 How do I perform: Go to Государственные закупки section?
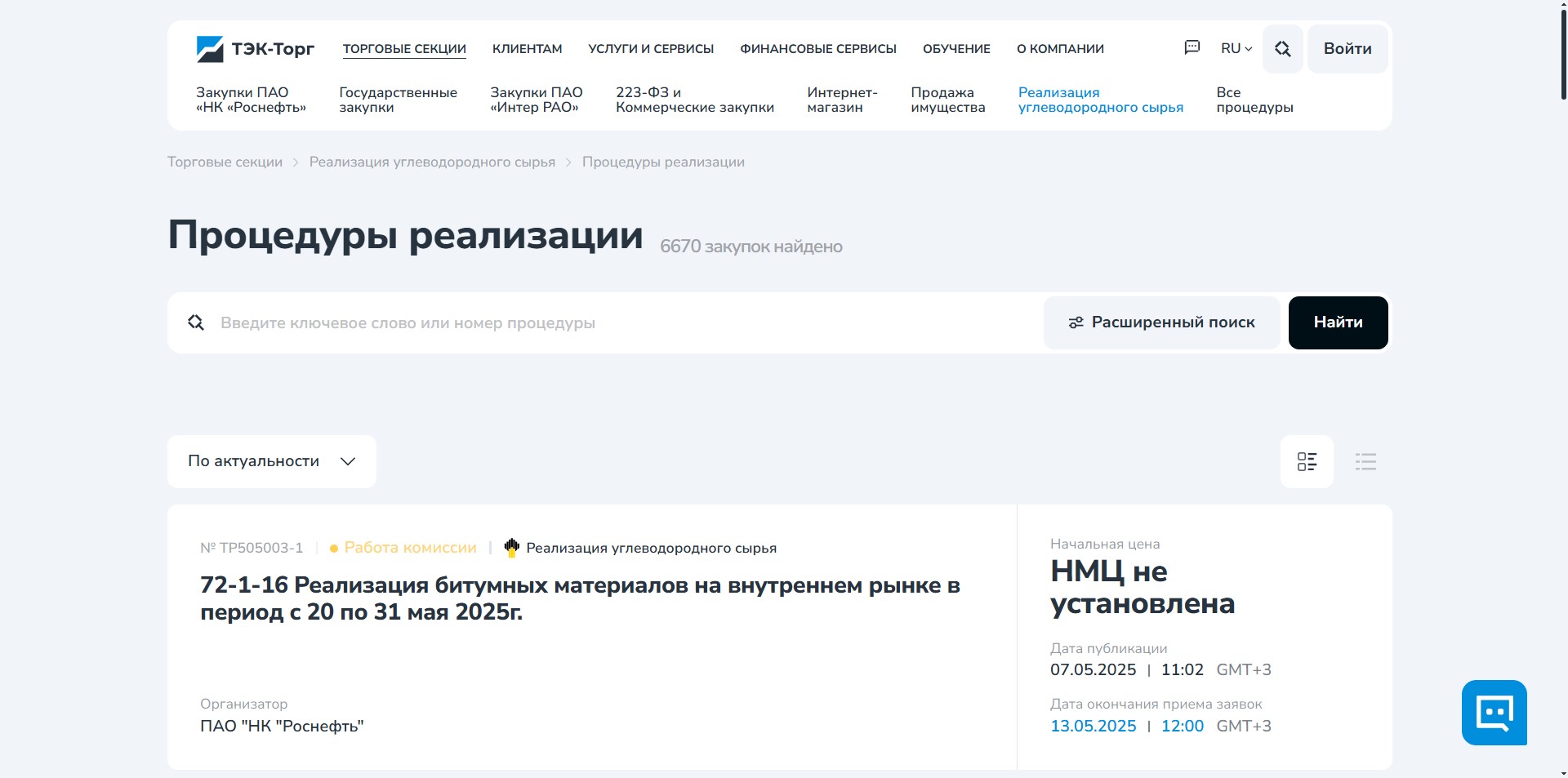coord(398,100)
